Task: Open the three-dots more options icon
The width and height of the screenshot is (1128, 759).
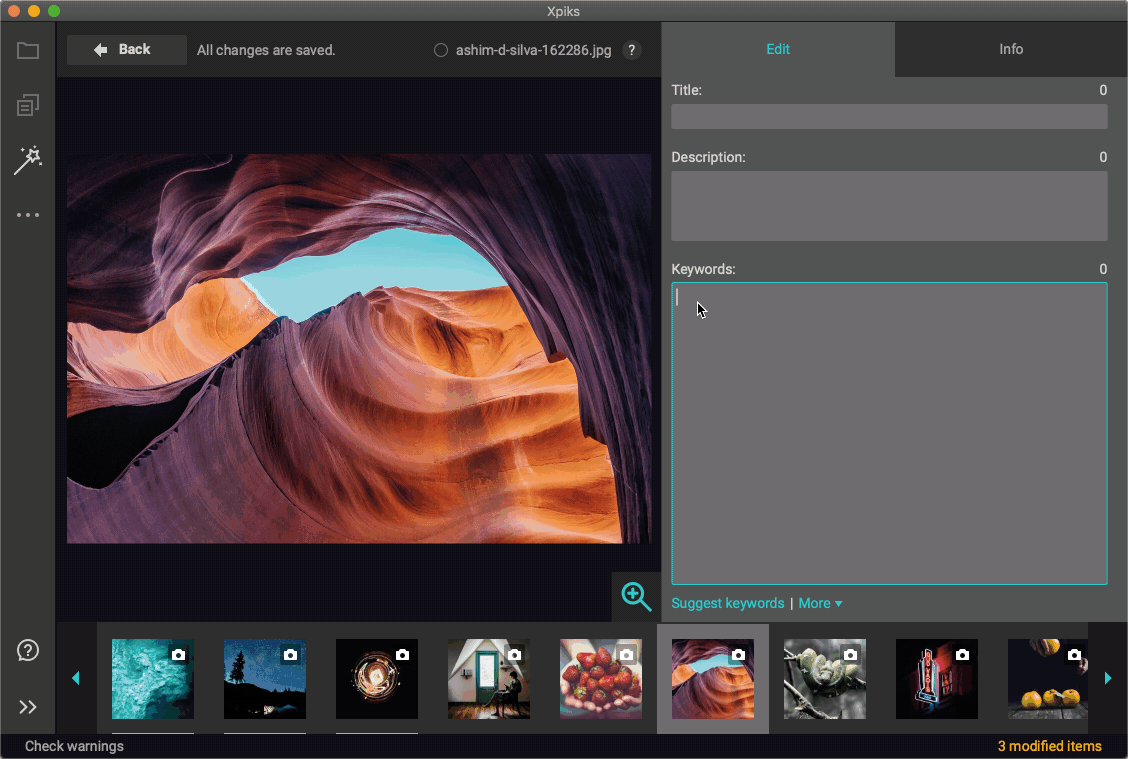Action: tap(28, 215)
